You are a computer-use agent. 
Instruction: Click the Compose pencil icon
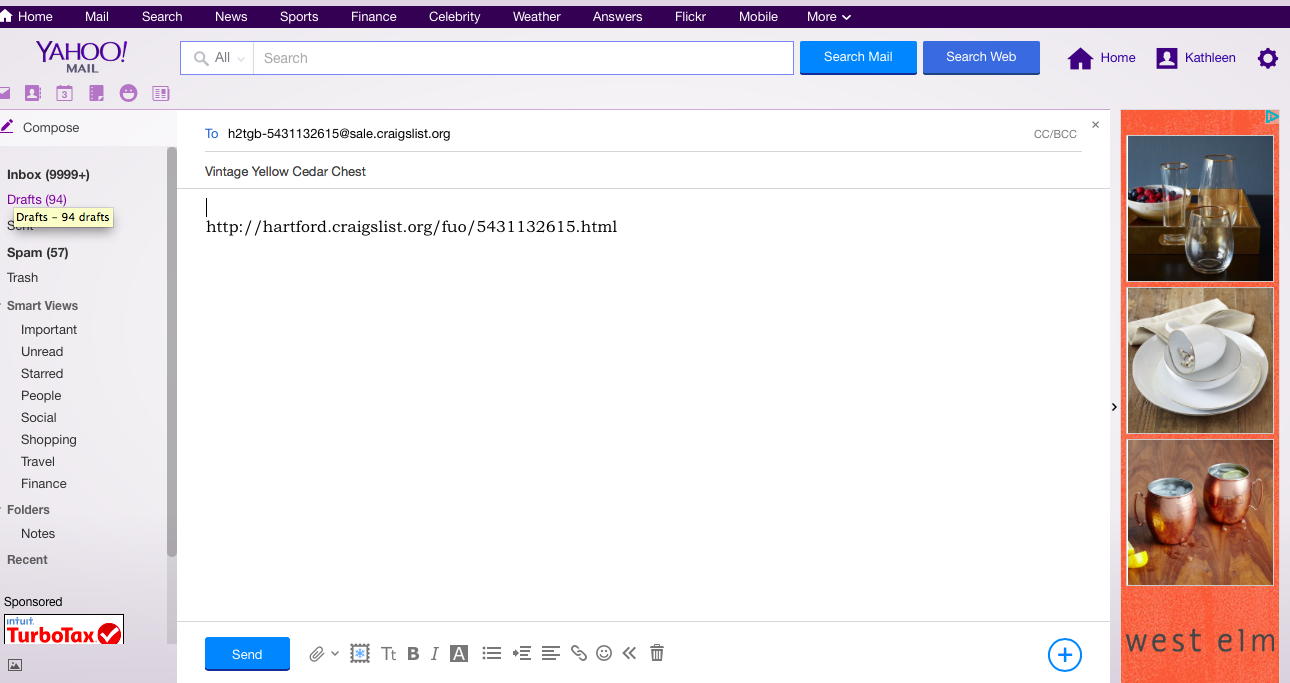point(7,126)
